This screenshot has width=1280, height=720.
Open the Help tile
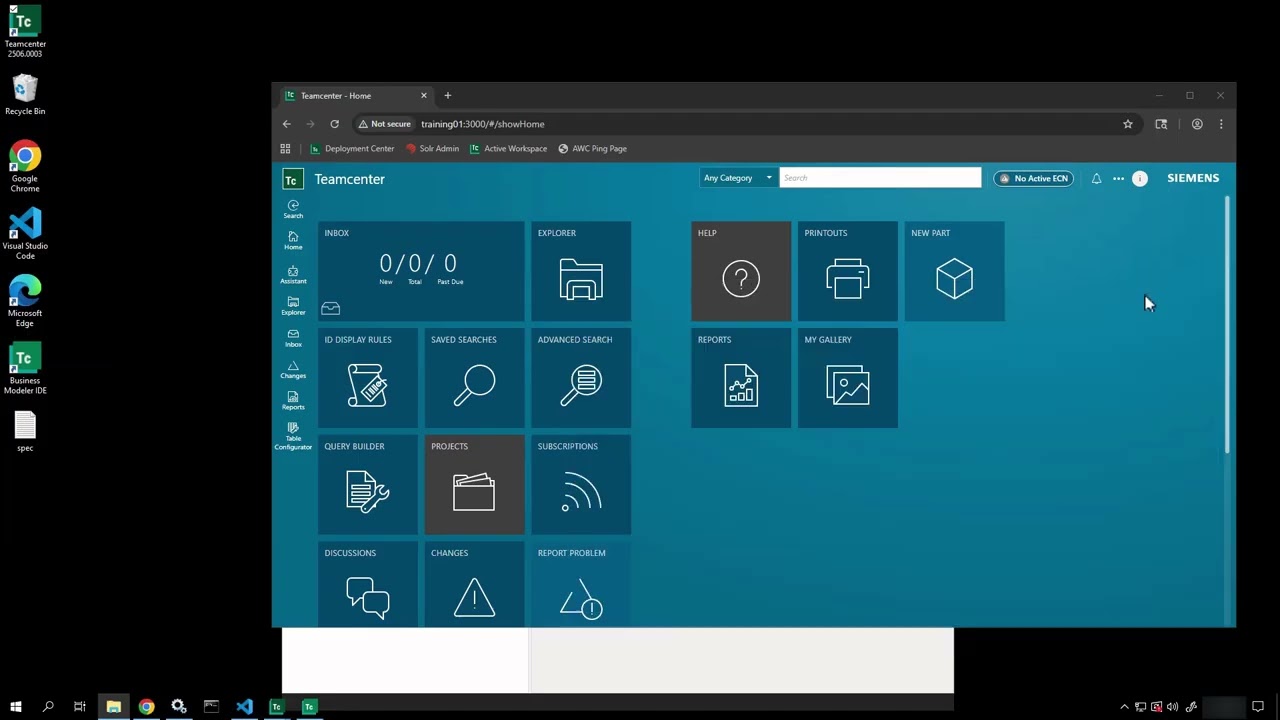coord(741,271)
